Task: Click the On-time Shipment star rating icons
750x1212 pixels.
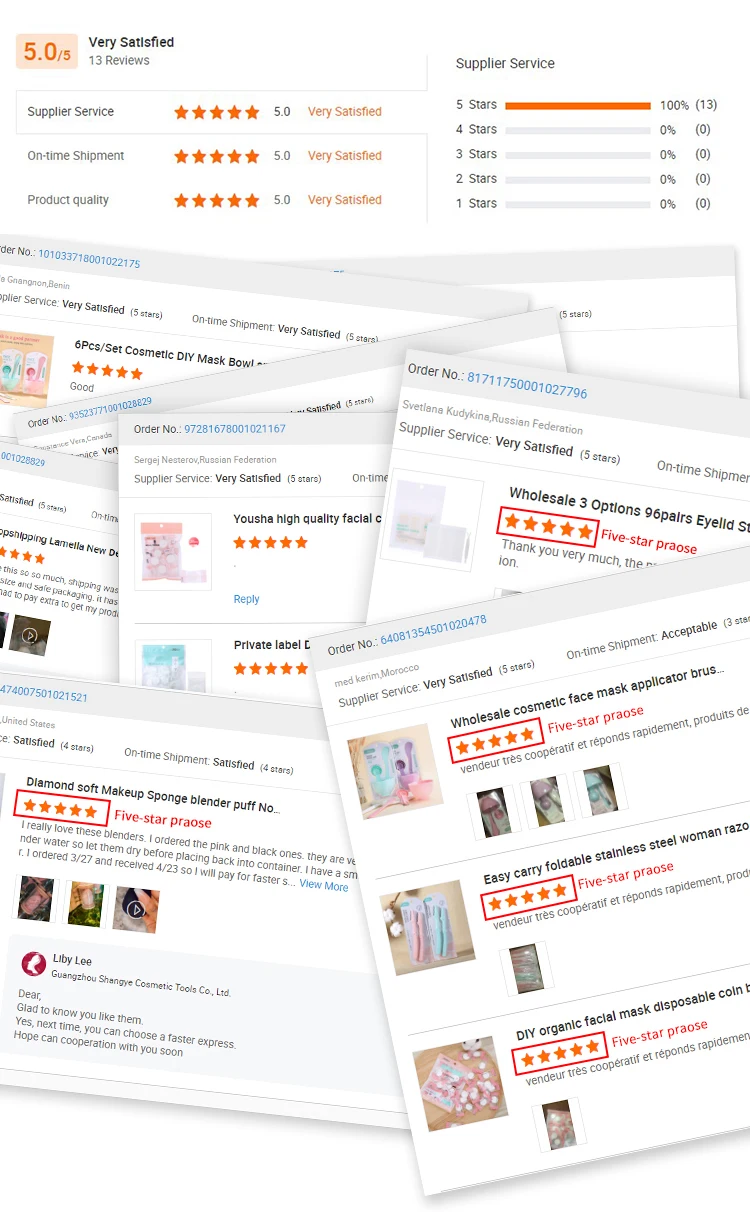Action: (216, 156)
